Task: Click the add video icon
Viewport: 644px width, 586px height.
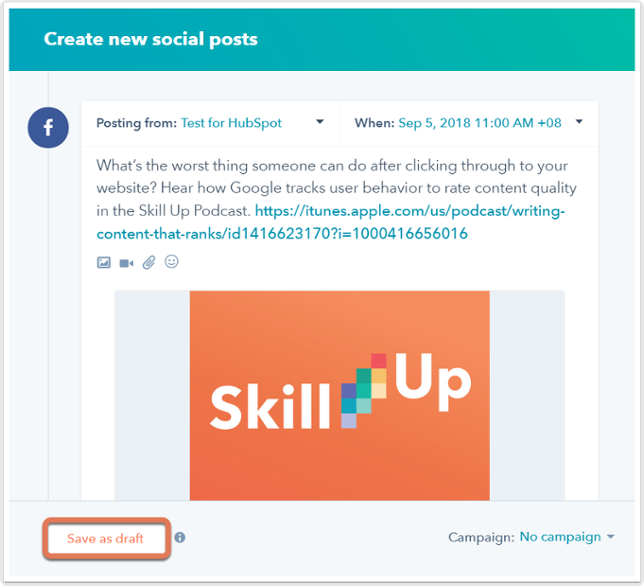Action: point(126,263)
